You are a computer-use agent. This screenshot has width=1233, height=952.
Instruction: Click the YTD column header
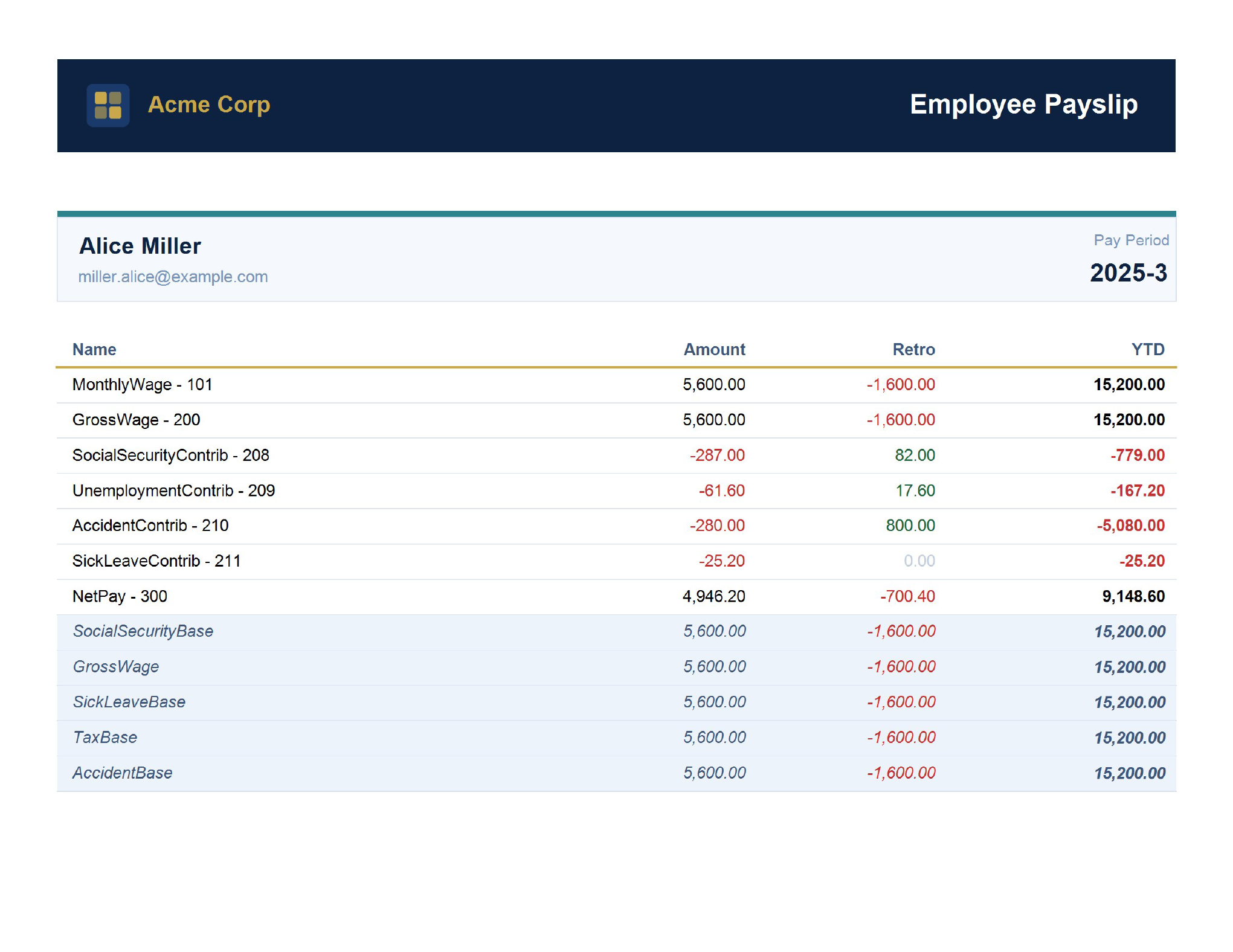pos(1147,349)
